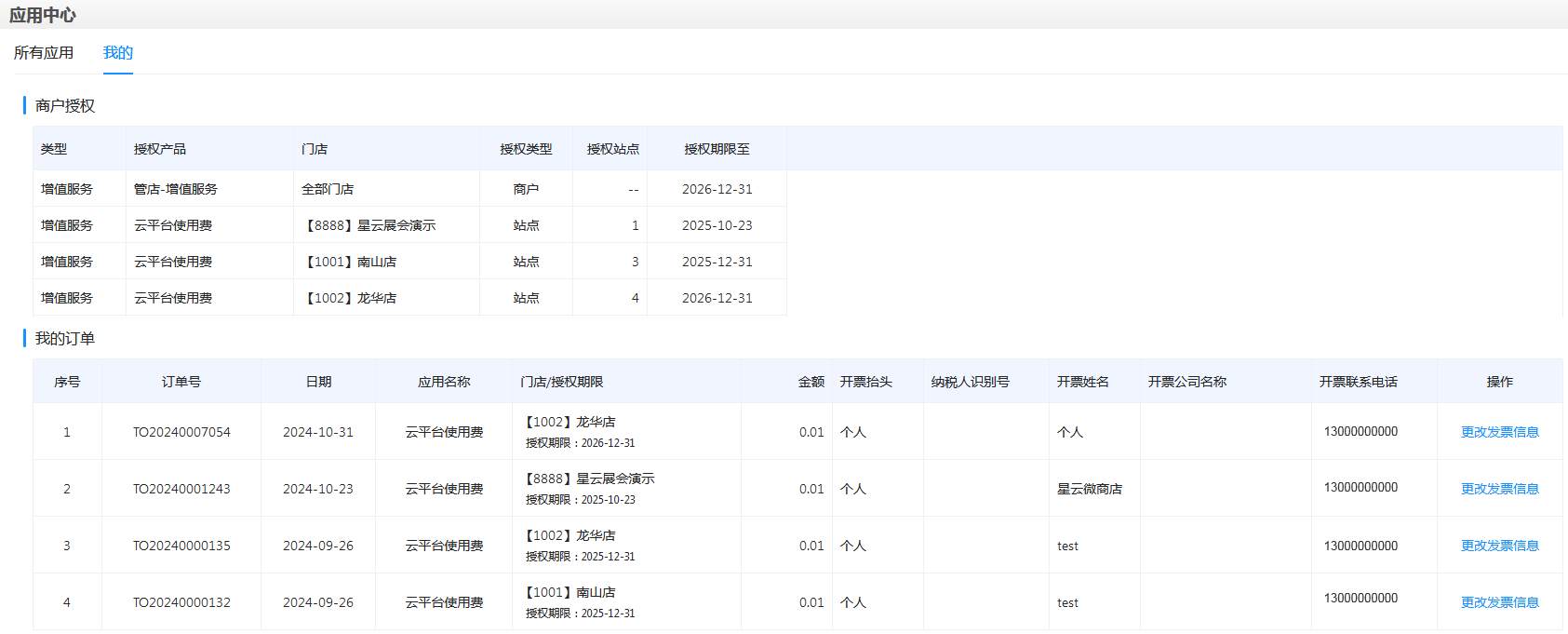Screen dimensions: 1568x634
Task: Select order number TO20240007054
Action: pyautogui.click(x=181, y=432)
